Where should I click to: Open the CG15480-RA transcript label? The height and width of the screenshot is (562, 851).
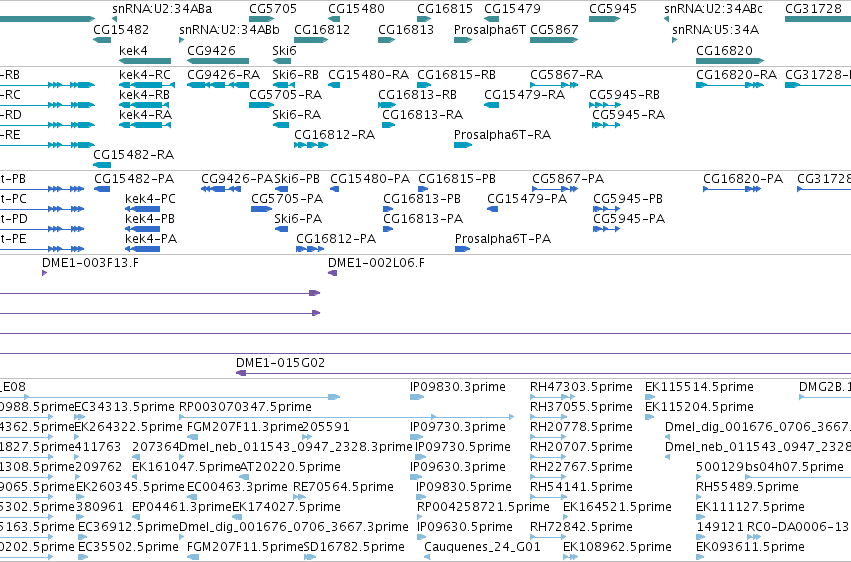(369, 74)
